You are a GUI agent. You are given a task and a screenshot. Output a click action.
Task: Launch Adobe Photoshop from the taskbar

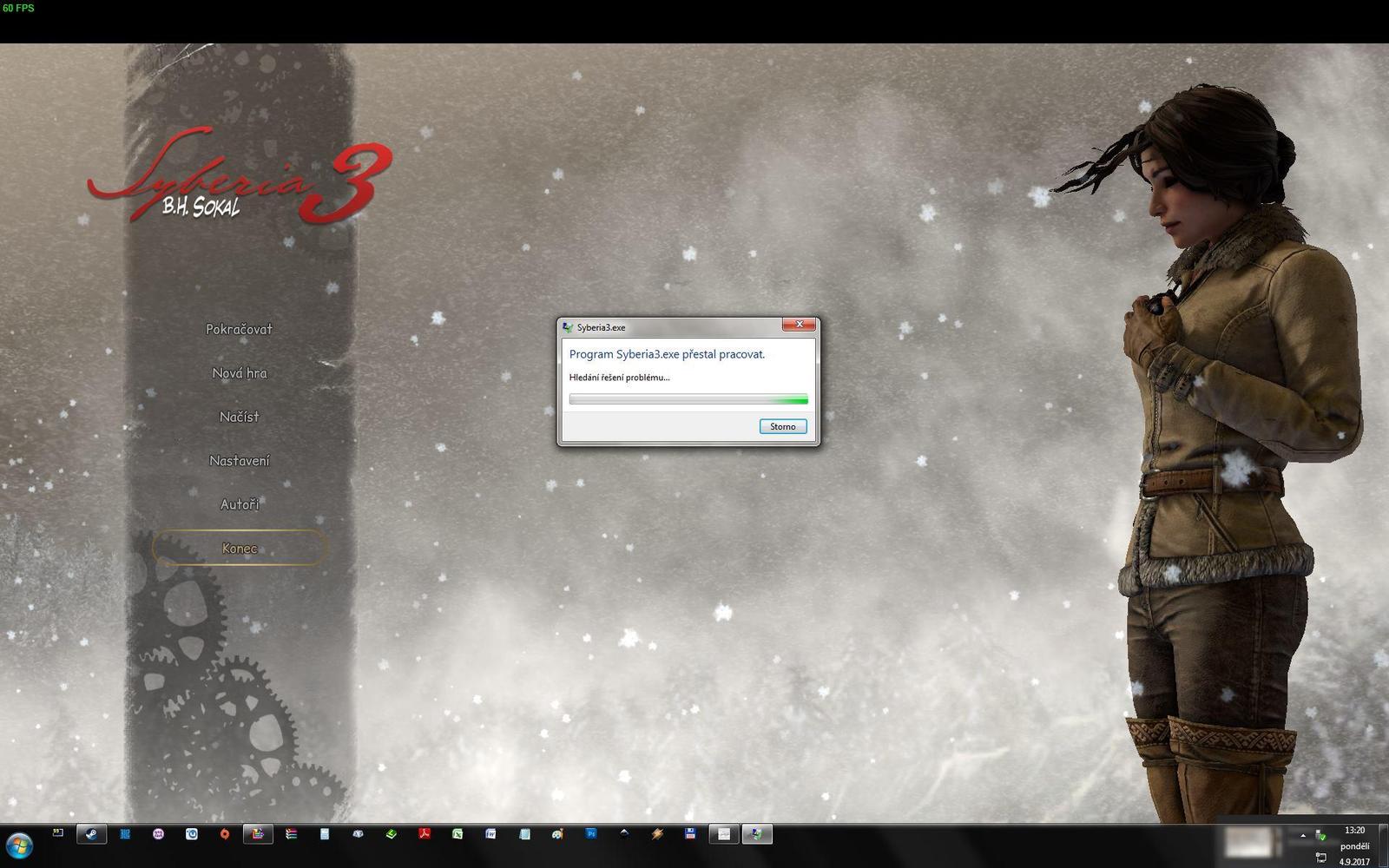click(591, 834)
